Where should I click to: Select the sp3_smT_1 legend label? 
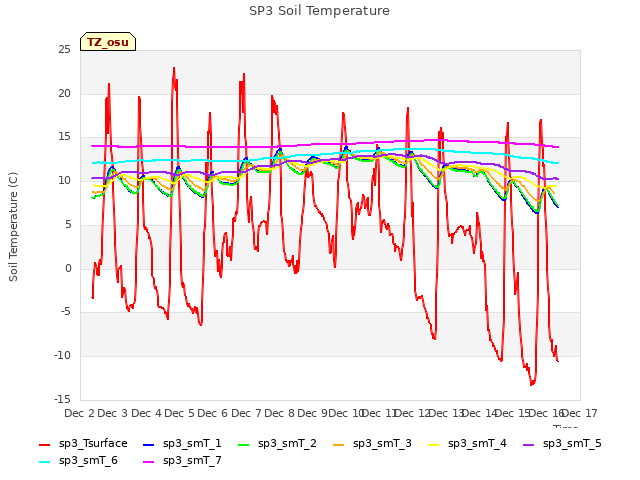(192, 444)
